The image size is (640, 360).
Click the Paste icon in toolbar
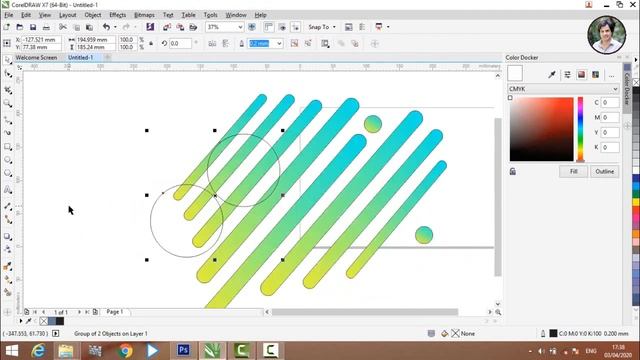click(x=89, y=27)
